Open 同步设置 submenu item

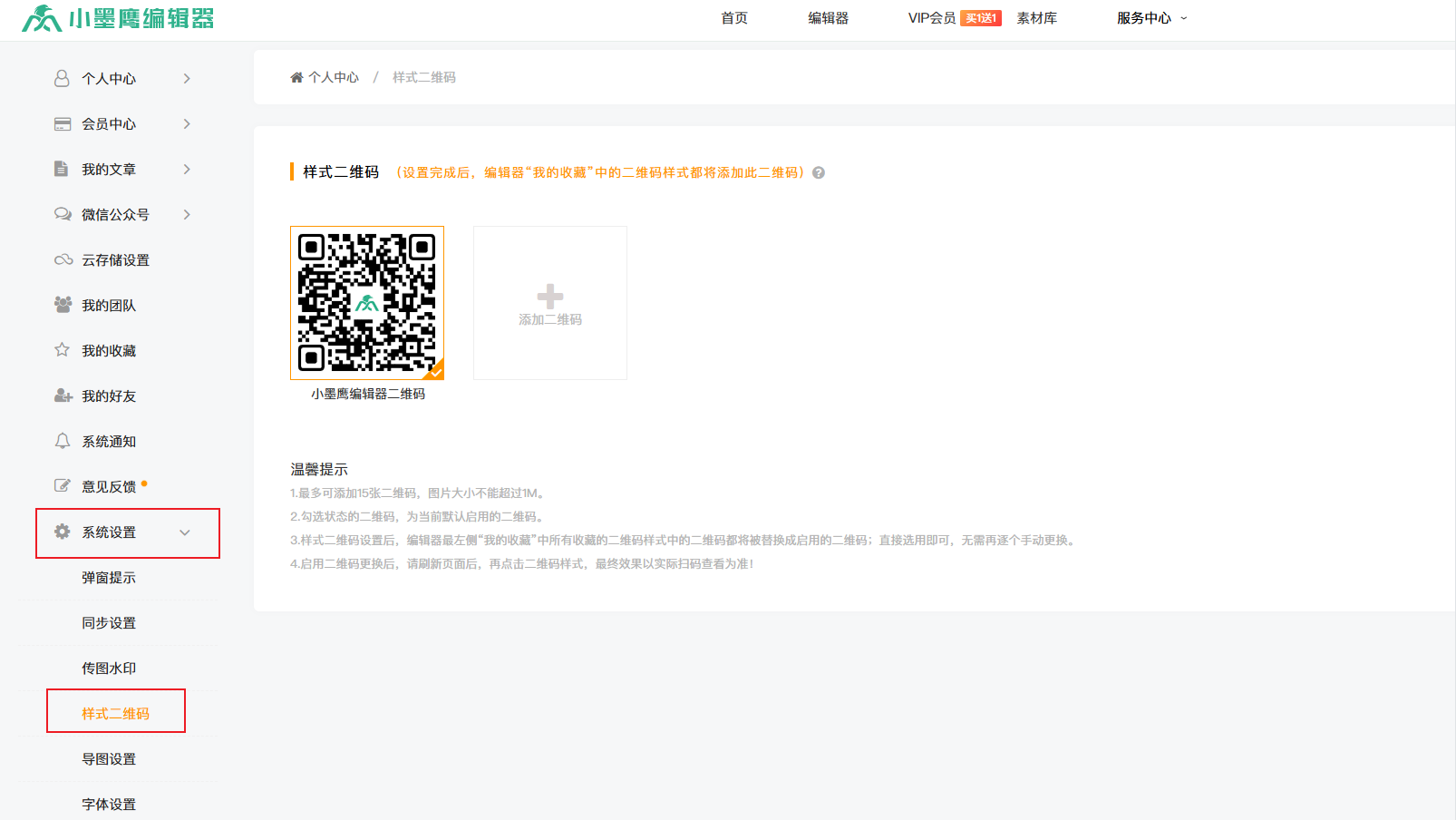(109, 623)
